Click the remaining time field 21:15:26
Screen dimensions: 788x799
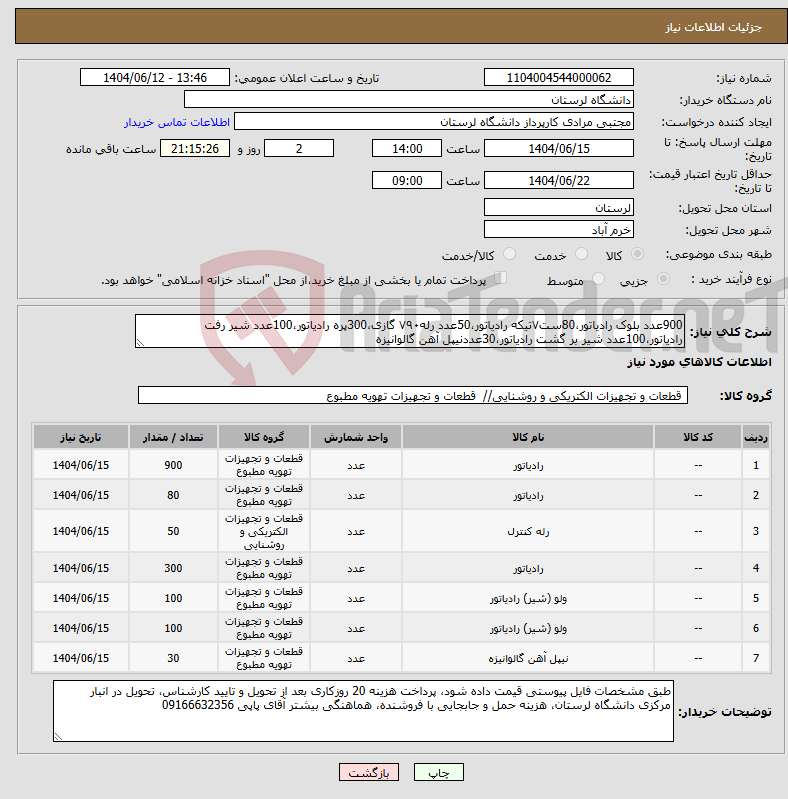click(x=195, y=148)
